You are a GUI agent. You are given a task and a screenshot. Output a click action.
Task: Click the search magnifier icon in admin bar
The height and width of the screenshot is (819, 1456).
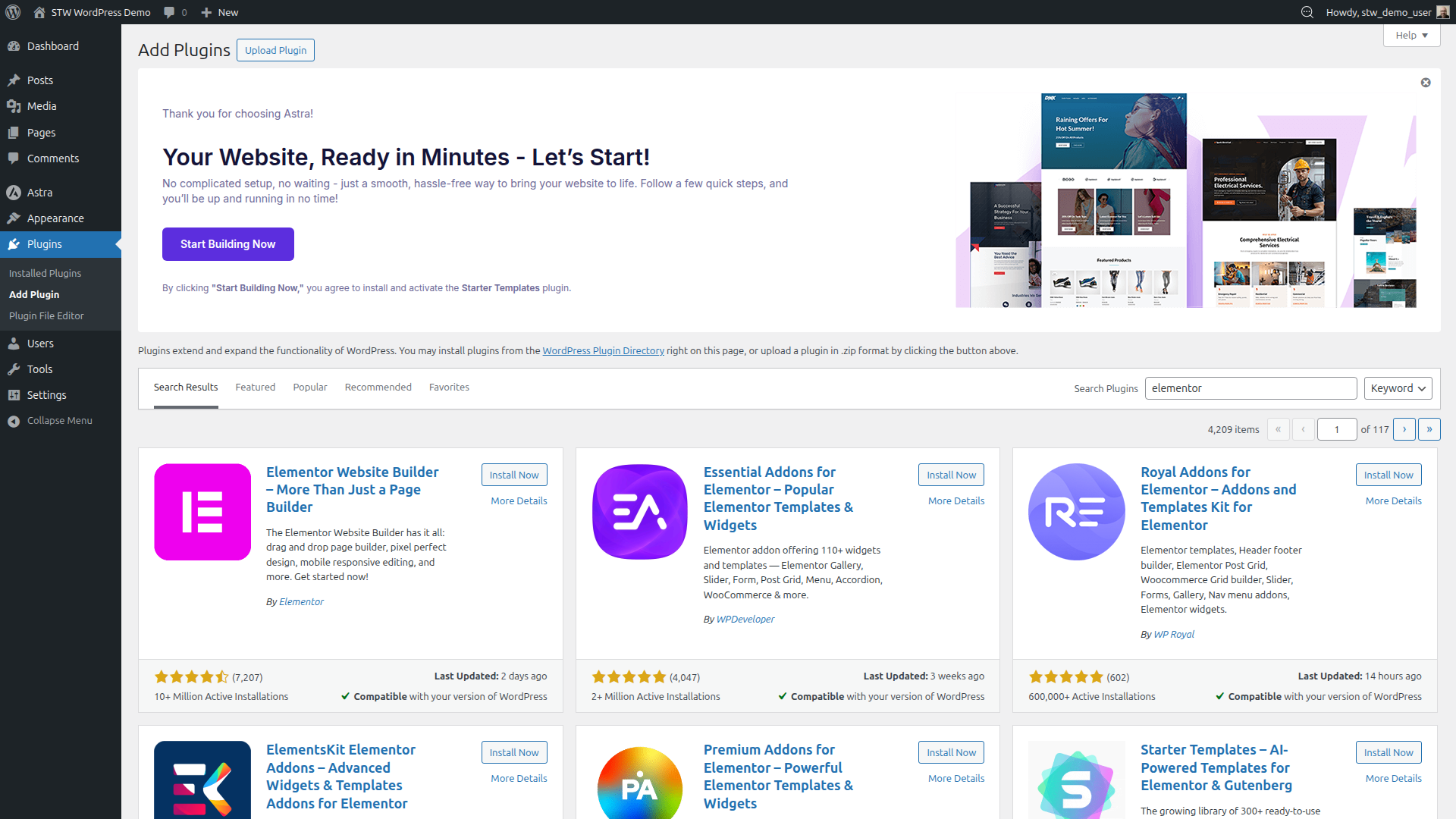point(1307,12)
